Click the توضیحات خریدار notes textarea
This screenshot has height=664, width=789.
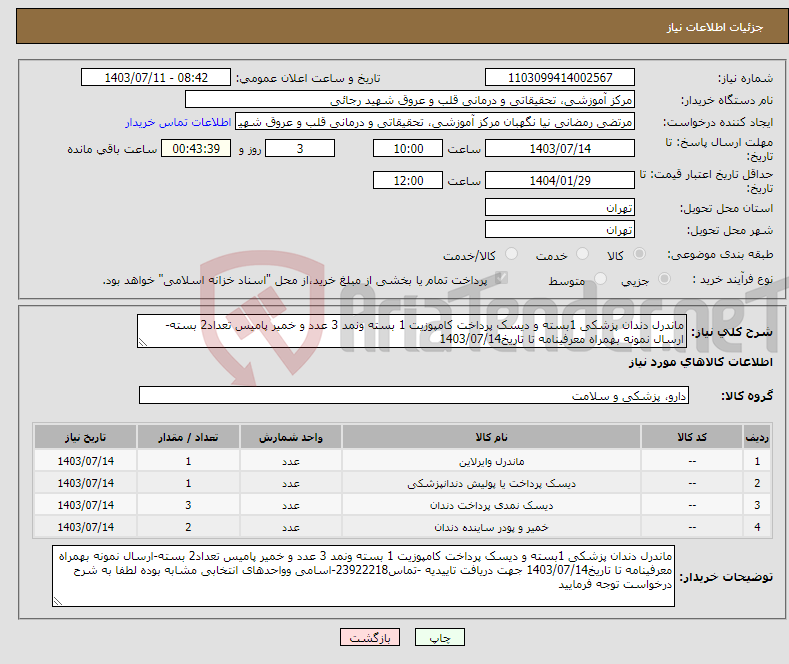[363, 576]
